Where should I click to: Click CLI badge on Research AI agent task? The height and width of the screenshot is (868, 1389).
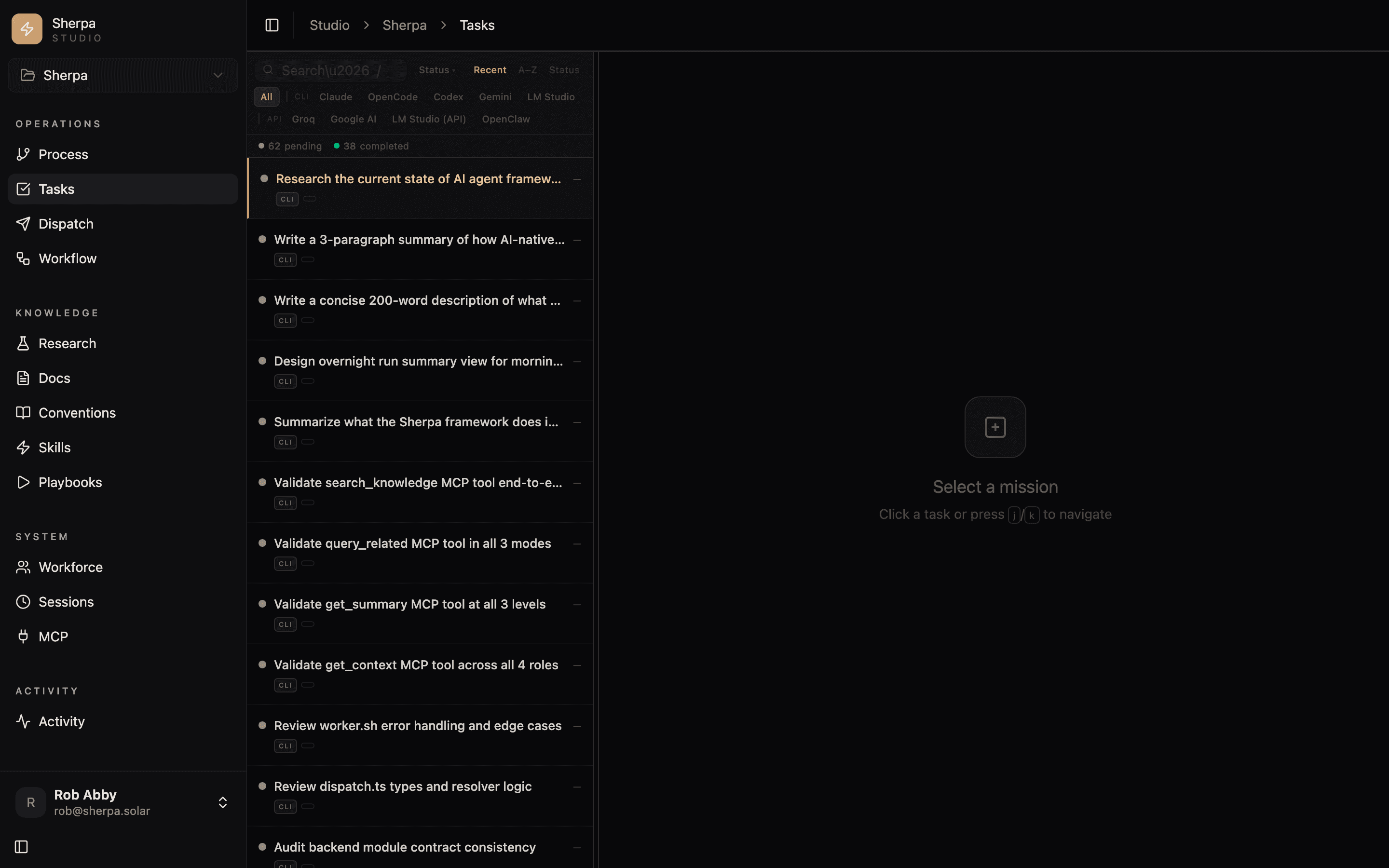coord(287,199)
